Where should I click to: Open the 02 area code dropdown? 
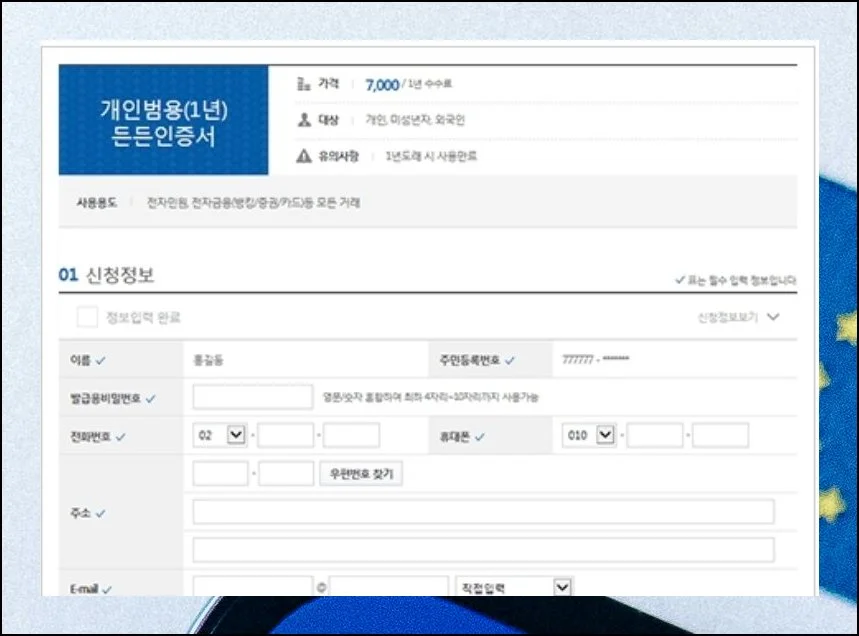236,435
